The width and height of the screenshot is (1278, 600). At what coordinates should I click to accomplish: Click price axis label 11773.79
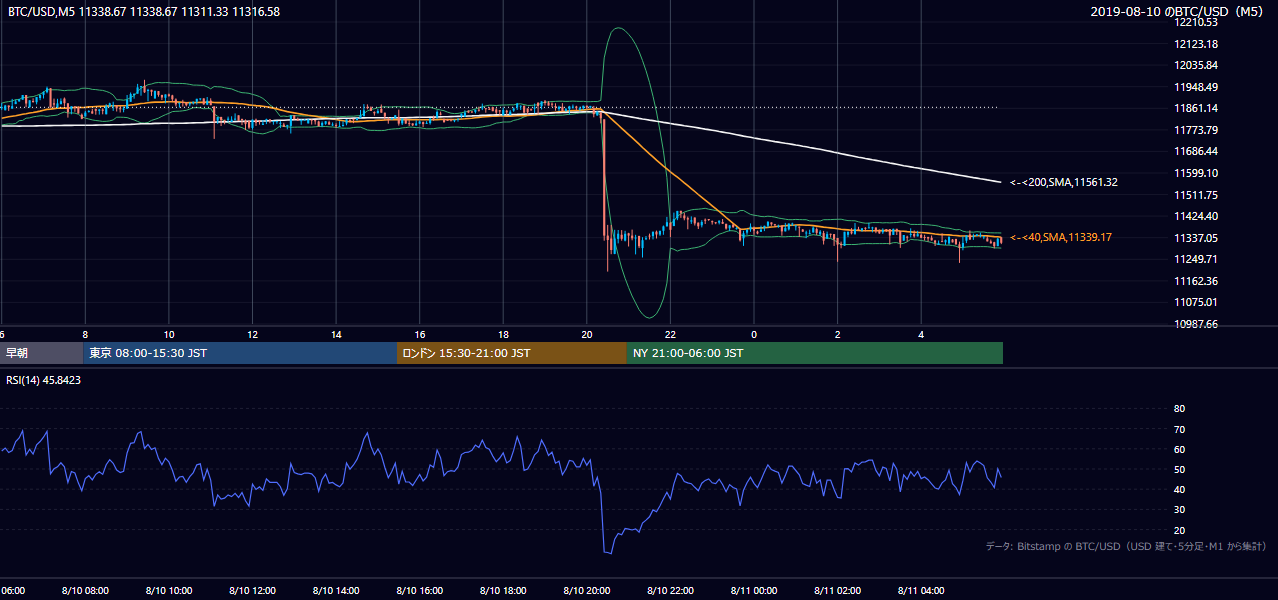[1196, 130]
